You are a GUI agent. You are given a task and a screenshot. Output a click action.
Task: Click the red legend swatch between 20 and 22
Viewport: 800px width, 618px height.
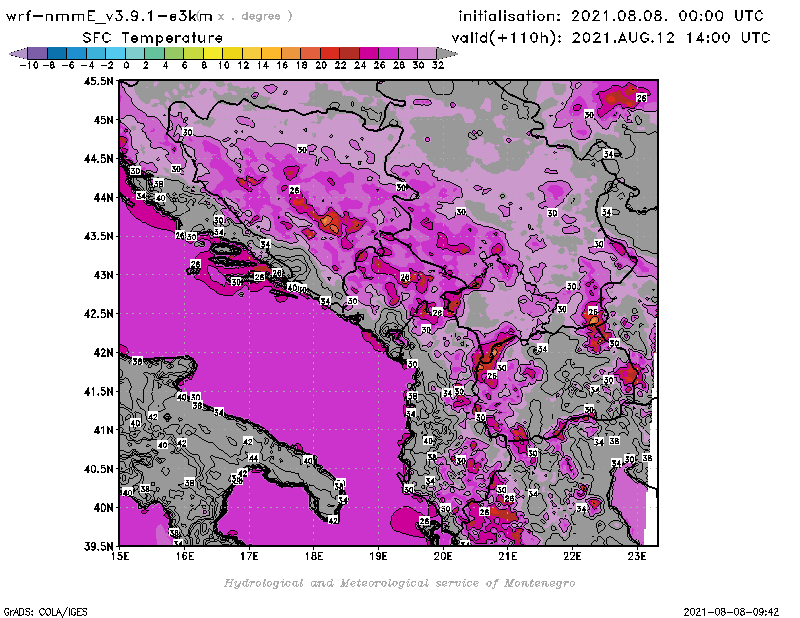(330, 53)
